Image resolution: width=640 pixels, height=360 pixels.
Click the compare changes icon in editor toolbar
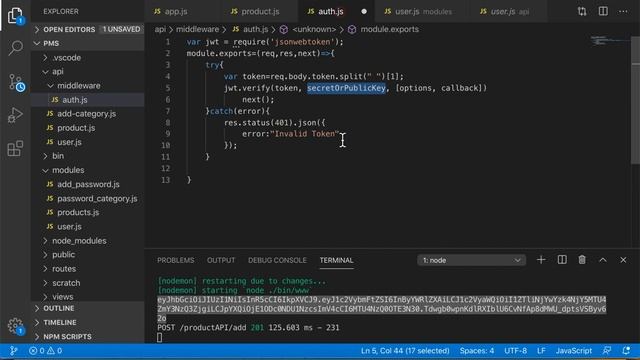(x=582, y=11)
